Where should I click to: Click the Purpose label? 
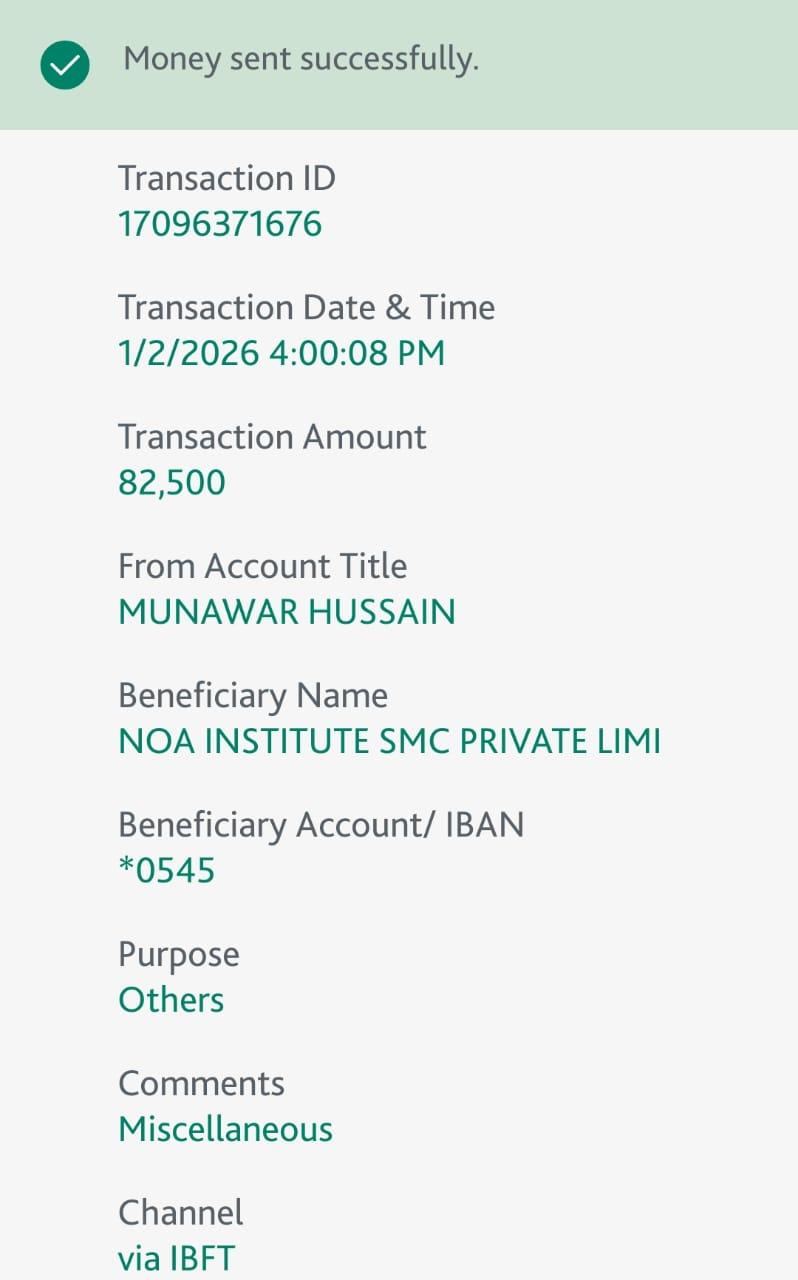tap(179, 955)
